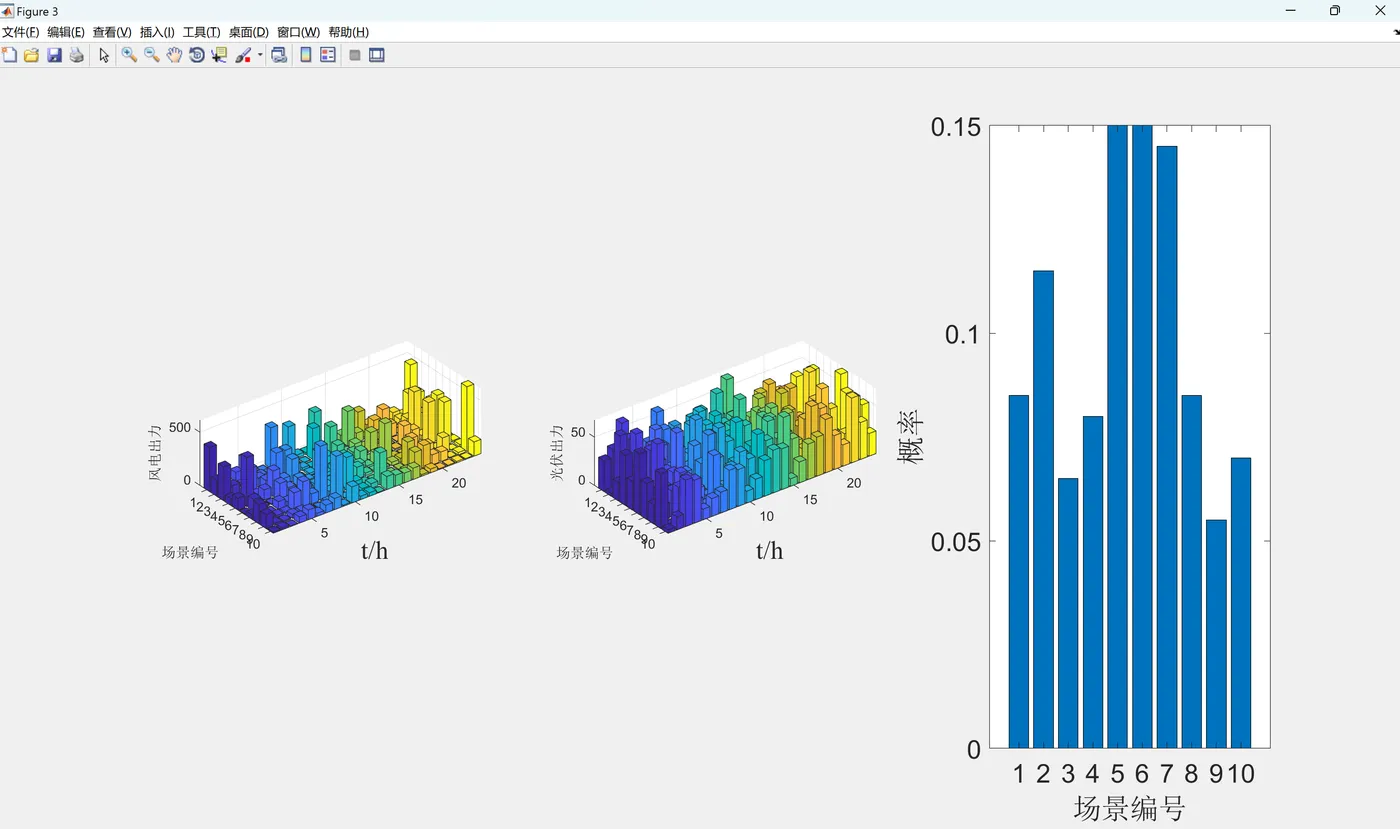
Task: Open the 插入(I) menu
Action: (x=157, y=32)
